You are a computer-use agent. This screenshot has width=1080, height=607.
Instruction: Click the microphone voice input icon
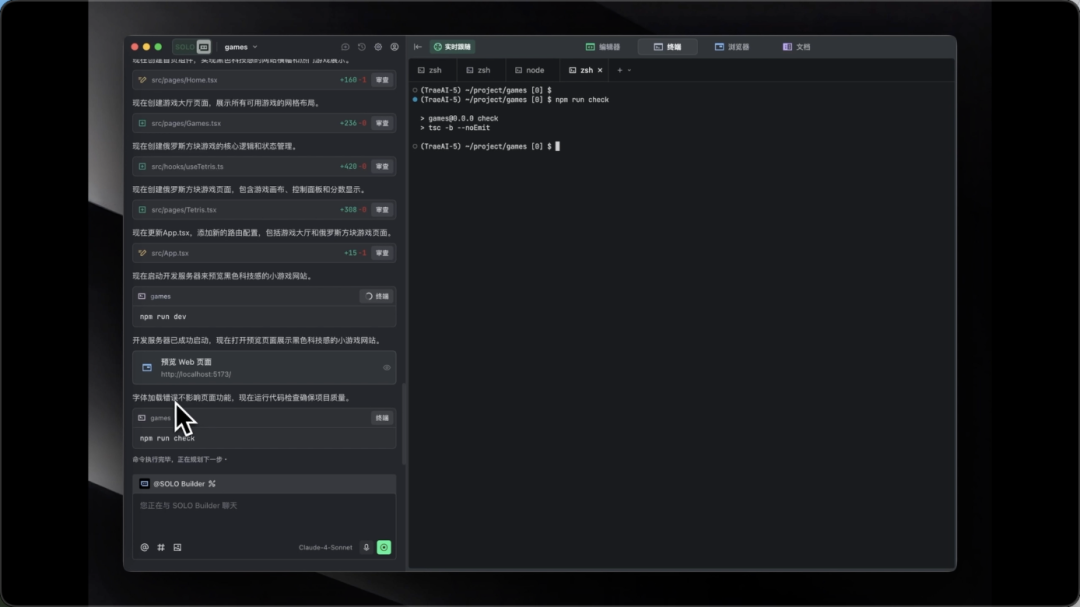click(366, 547)
